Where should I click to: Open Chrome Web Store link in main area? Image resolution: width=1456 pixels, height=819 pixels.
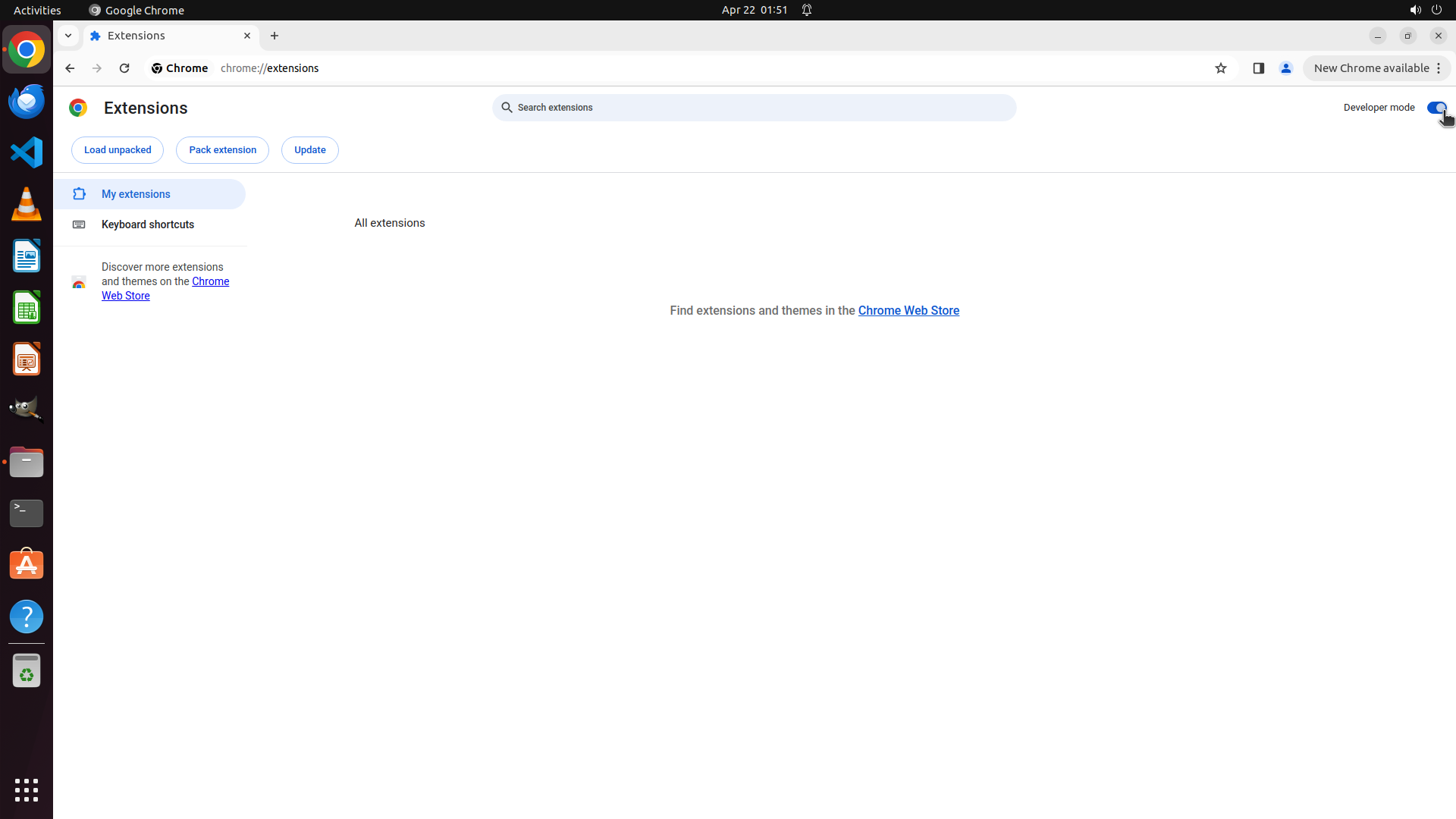click(x=908, y=311)
